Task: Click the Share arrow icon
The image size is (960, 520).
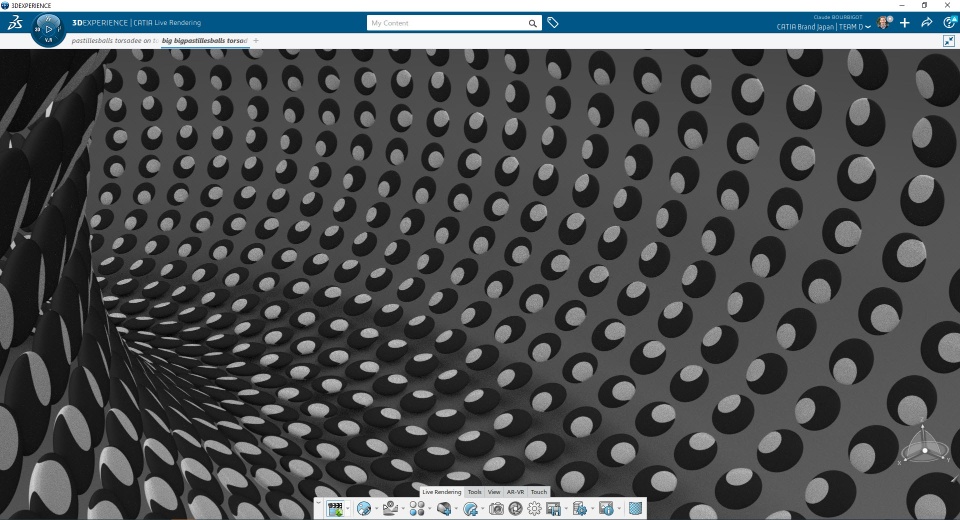Action: point(927,23)
